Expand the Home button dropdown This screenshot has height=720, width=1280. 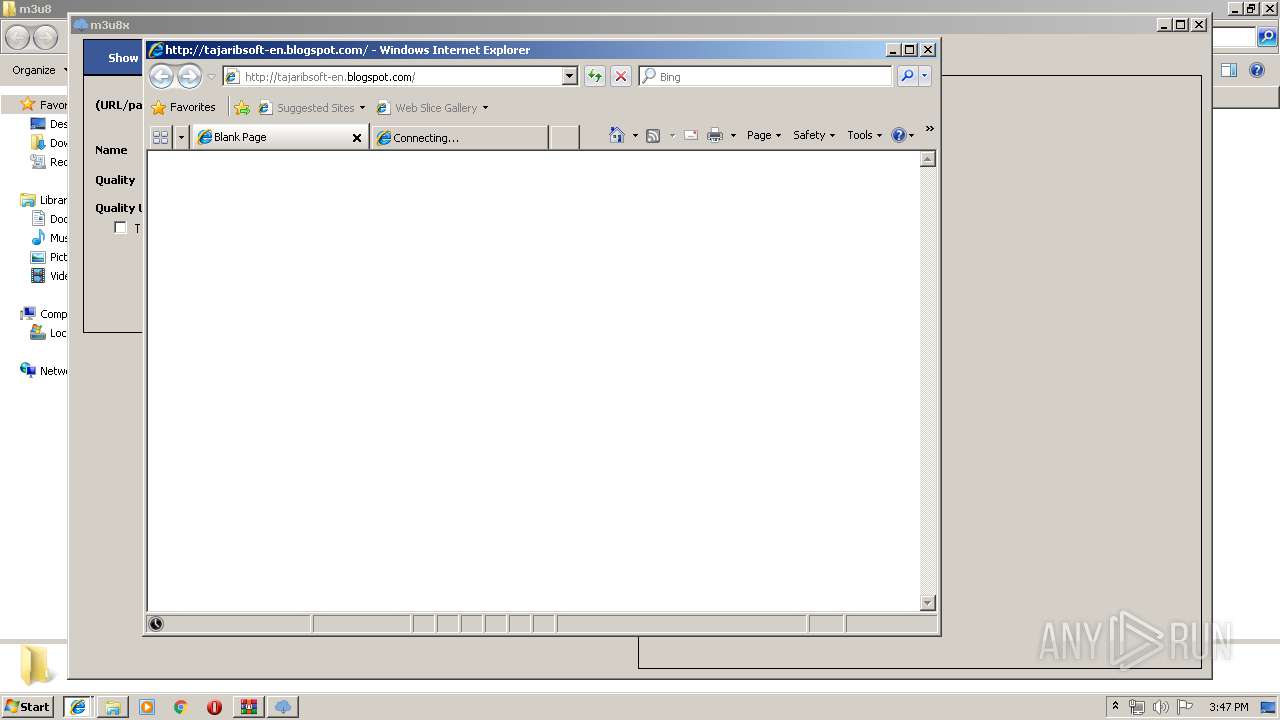(x=635, y=136)
